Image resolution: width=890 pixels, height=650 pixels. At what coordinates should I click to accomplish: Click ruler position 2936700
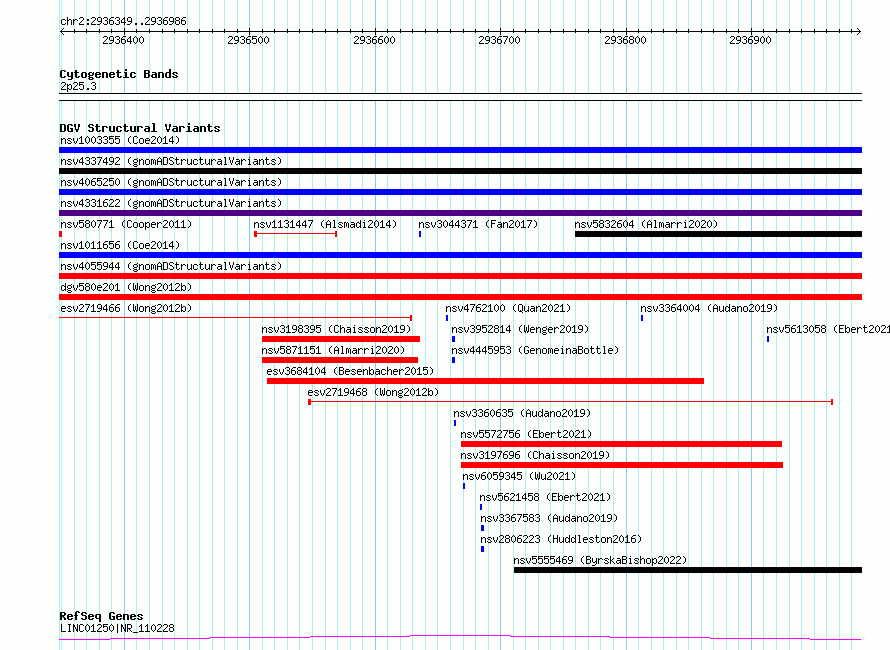point(499,40)
